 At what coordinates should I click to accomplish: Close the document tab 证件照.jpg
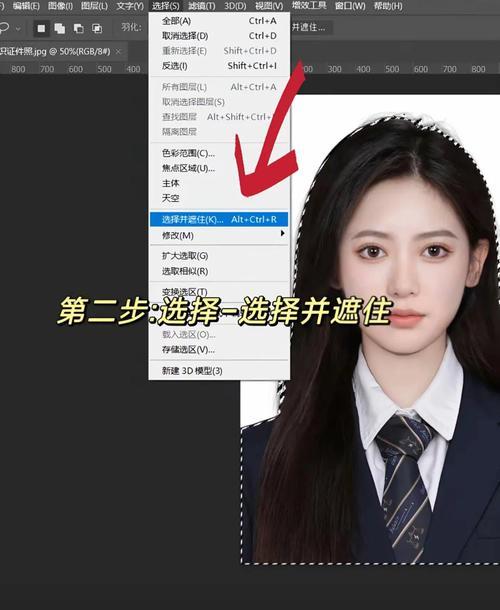click(x=118, y=51)
